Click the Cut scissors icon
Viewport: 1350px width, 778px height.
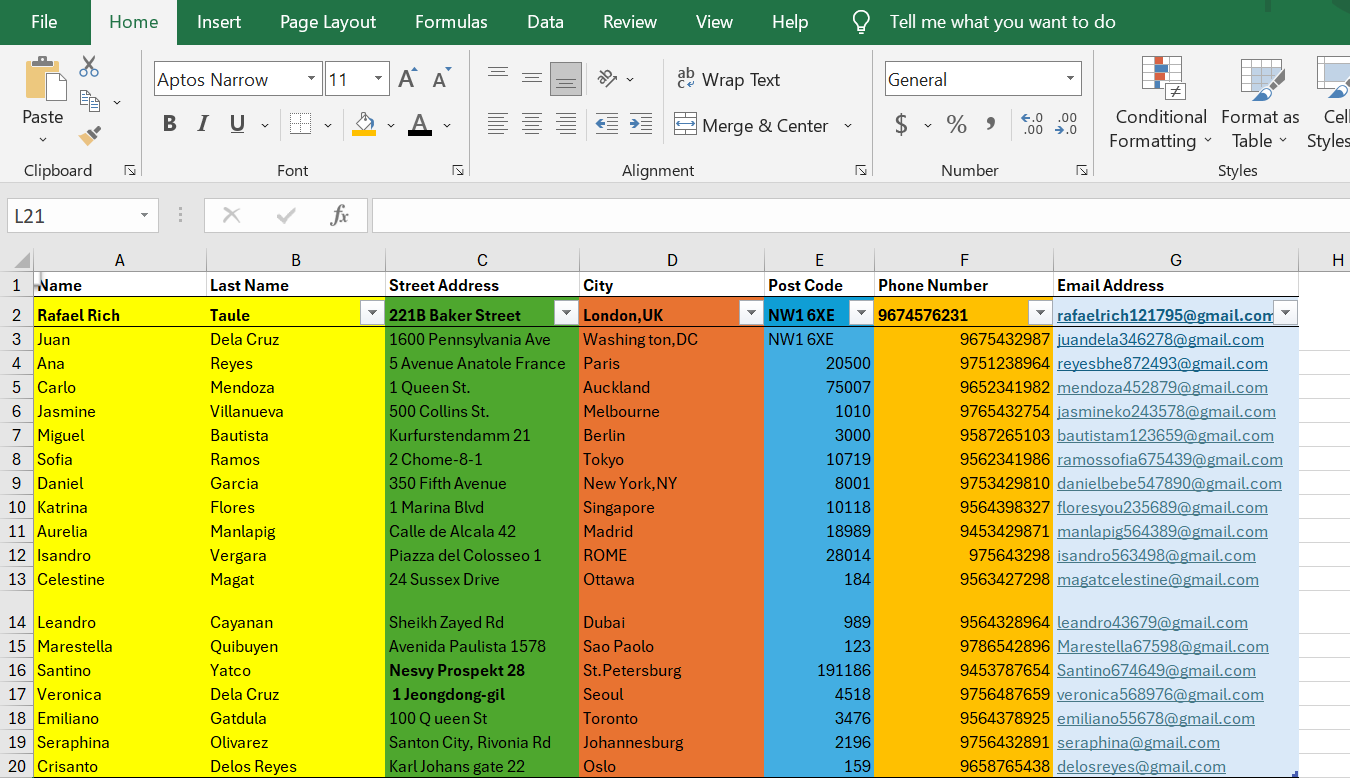click(x=89, y=67)
